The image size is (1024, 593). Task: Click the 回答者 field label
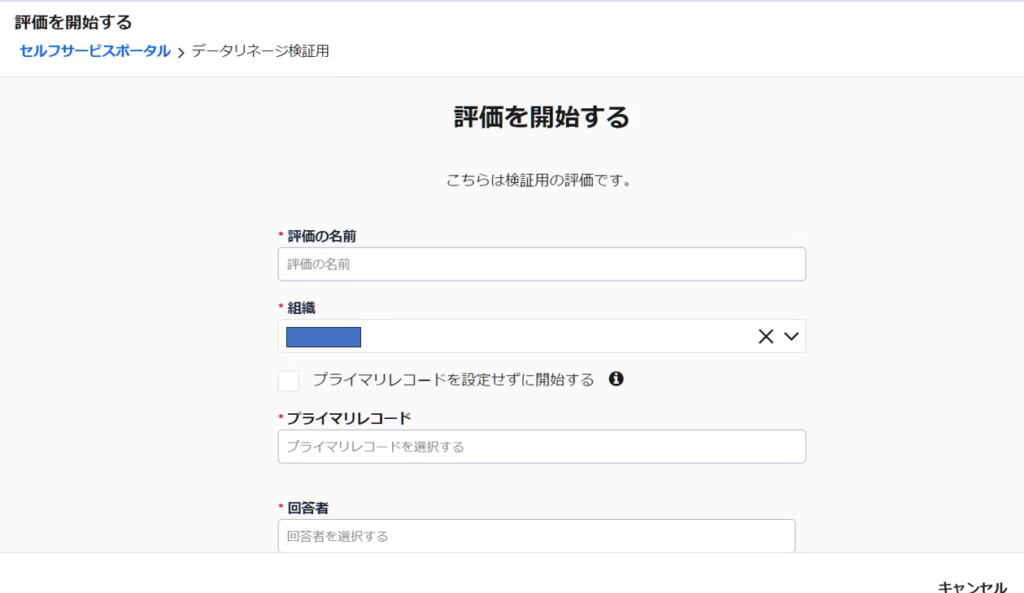click(x=308, y=508)
